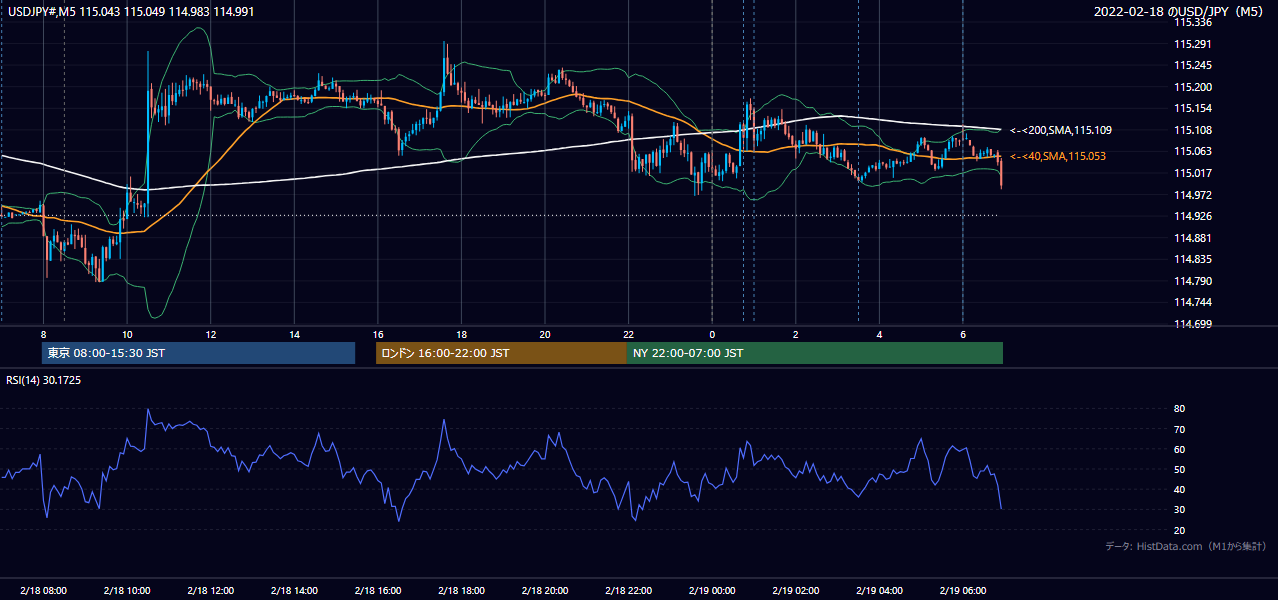This screenshot has height=600, width=1278.
Task: Click the RSI scale value 40
Action: tap(1180, 489)
